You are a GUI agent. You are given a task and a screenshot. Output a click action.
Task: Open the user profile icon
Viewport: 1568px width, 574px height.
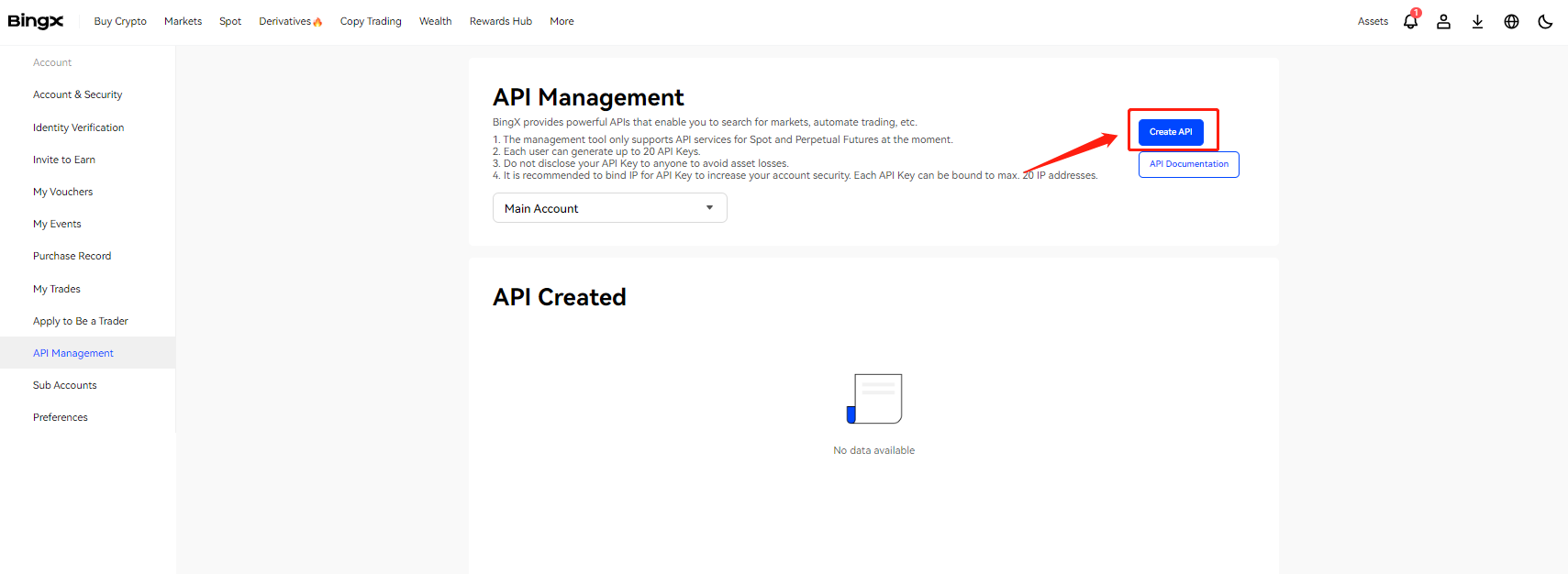tap(1443, 21)
